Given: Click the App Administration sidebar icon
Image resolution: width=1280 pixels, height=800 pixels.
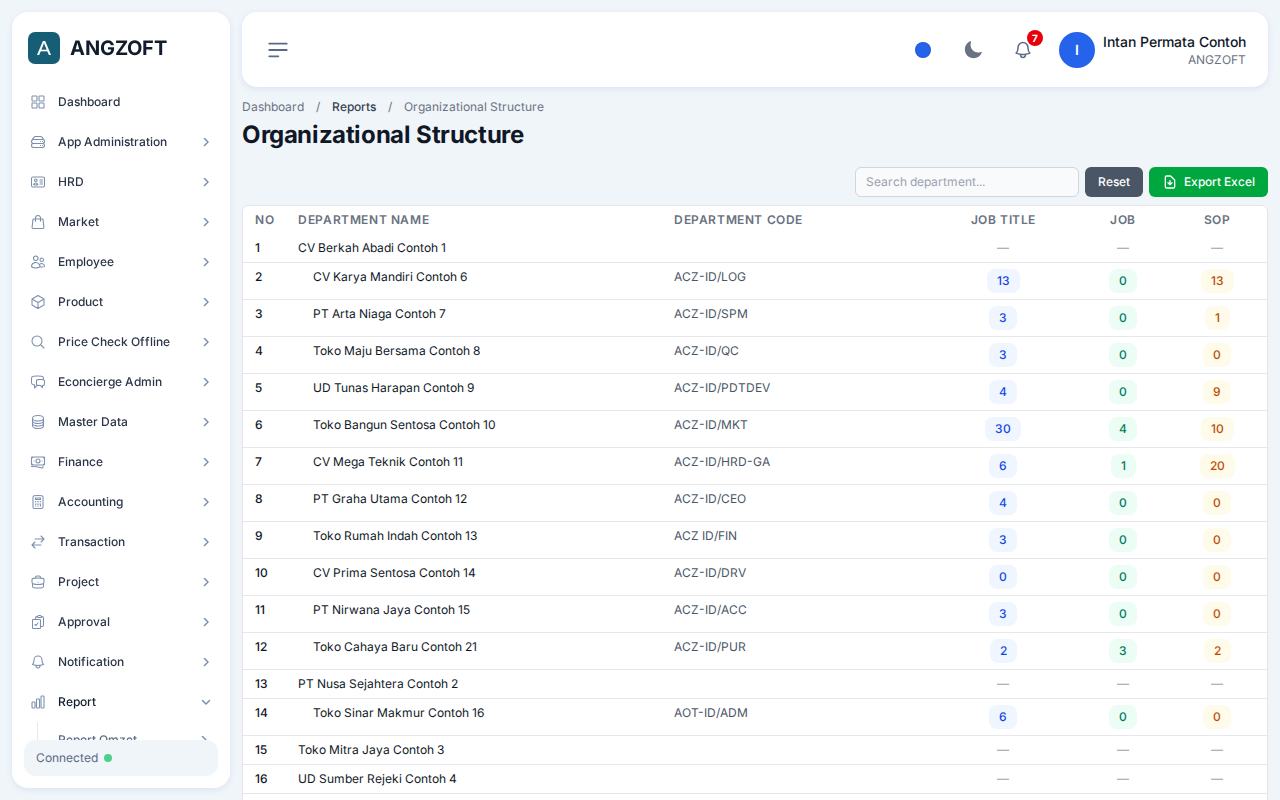Looking at the screenshot, I should pyautogui.click(x=38, y=142).
